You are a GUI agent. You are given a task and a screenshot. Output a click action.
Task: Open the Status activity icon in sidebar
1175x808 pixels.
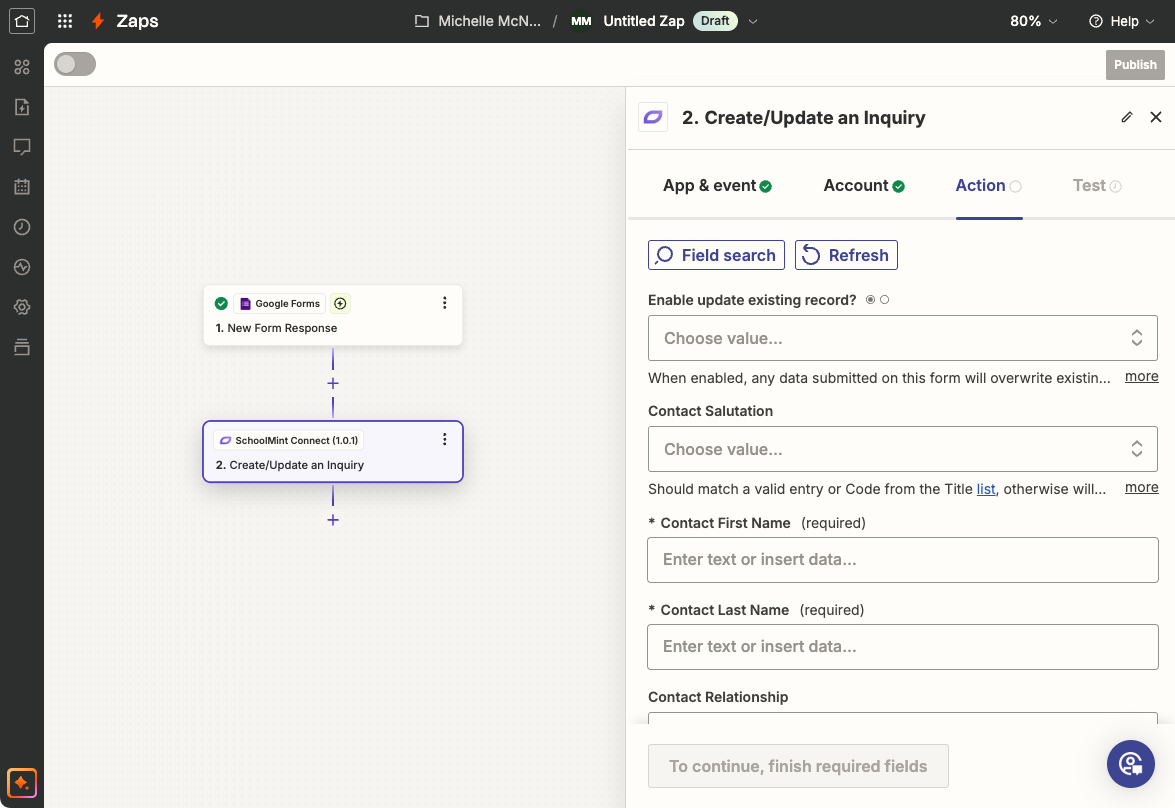[x=22, y=267]
